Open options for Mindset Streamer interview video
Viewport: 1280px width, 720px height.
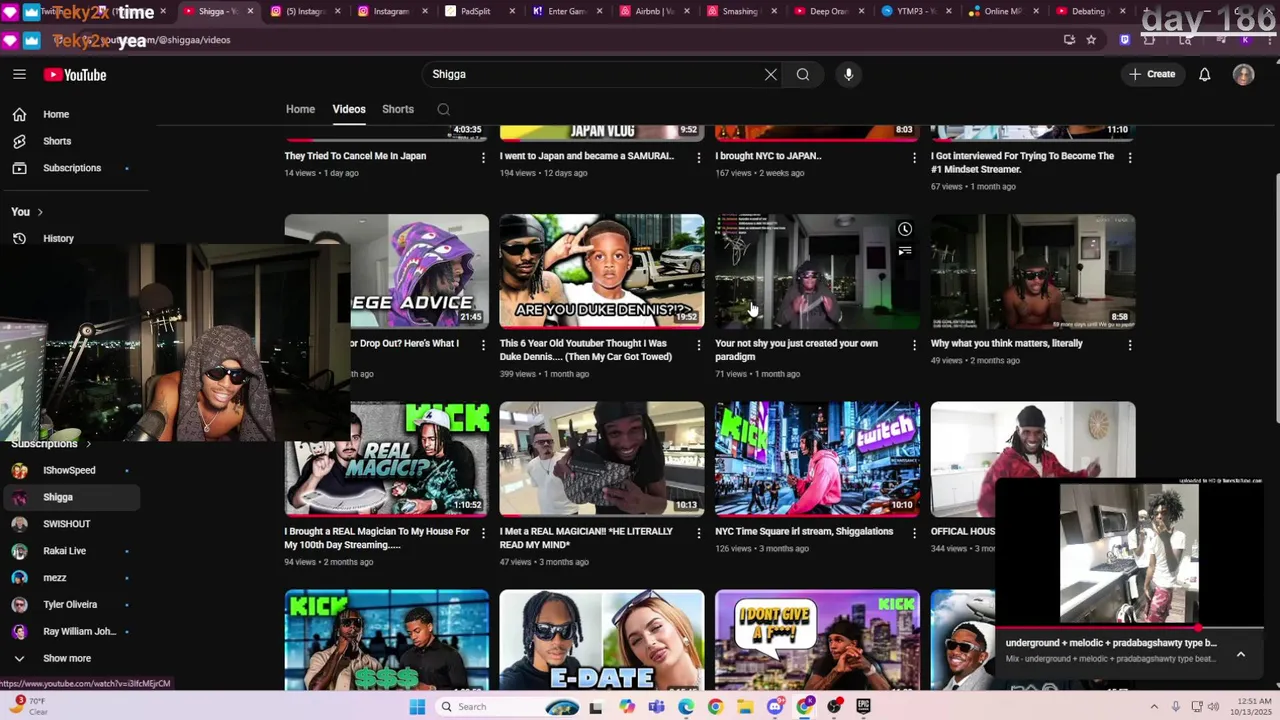[x=1130, y=158]
